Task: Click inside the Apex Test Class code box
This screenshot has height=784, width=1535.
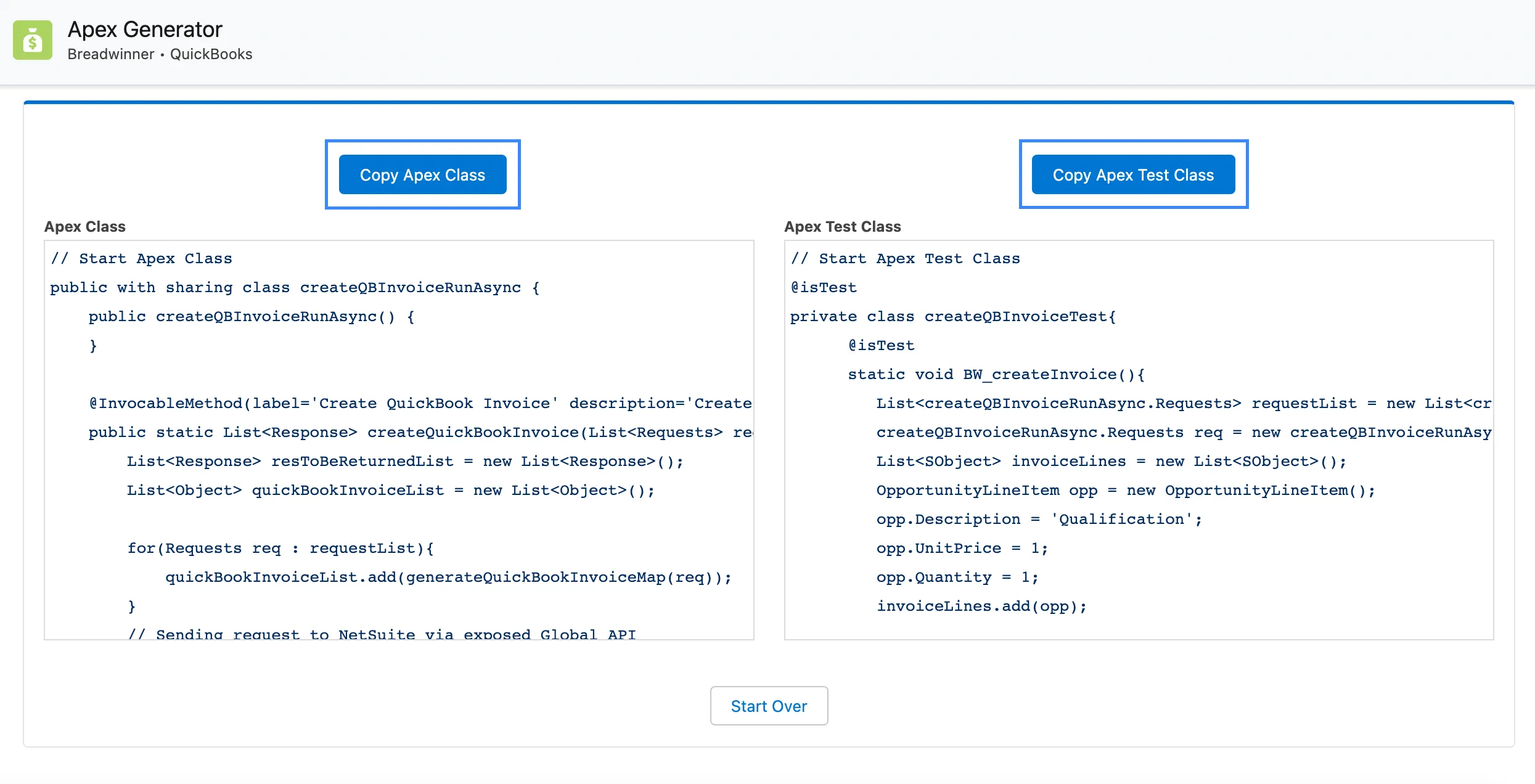Action: (x=1139, y=440)
